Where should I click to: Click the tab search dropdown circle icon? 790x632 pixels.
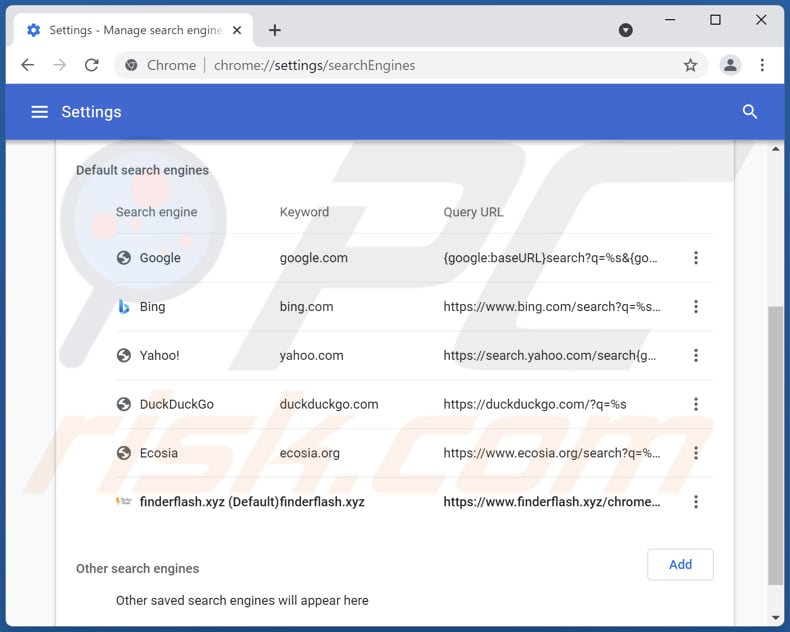[x=625, y=30]
